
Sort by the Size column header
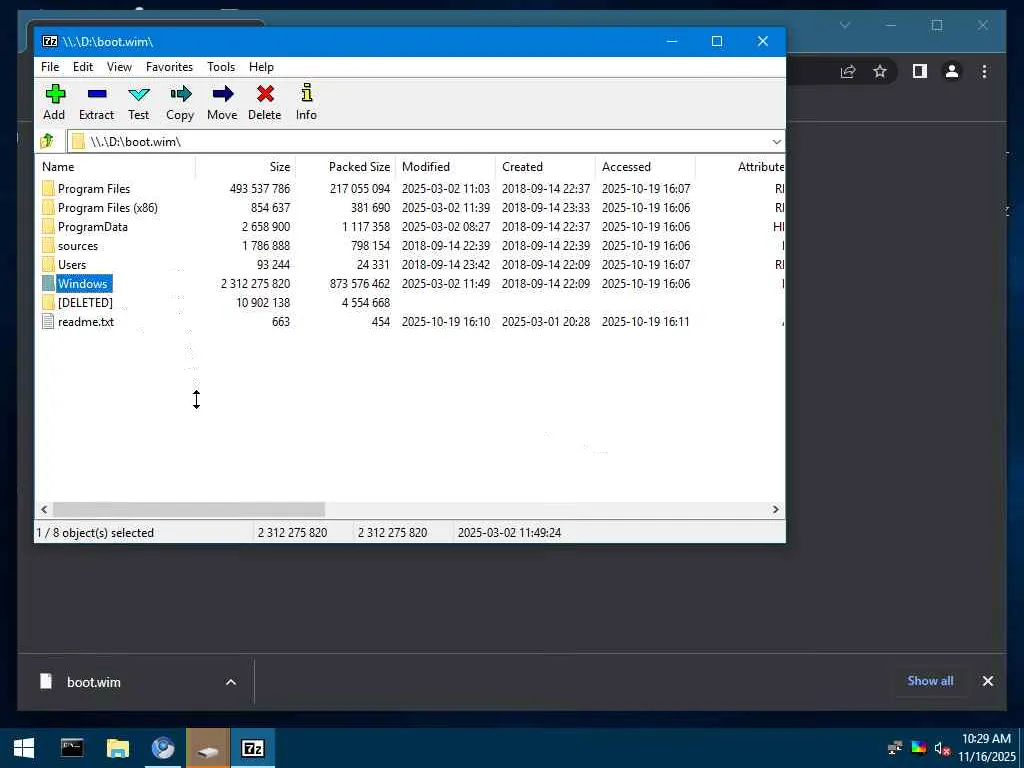click(x=246, y=167)
